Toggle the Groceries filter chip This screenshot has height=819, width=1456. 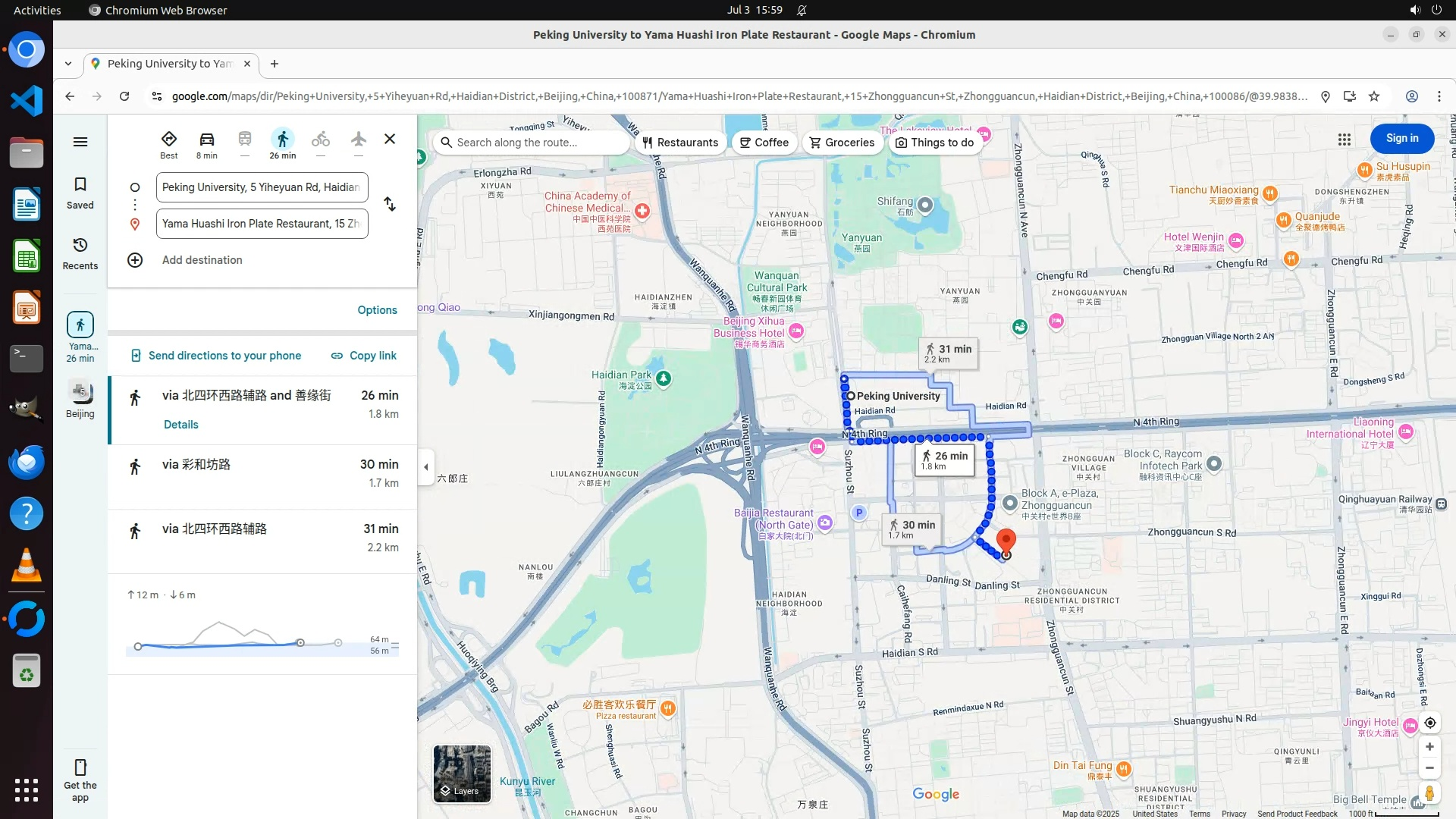843,143
